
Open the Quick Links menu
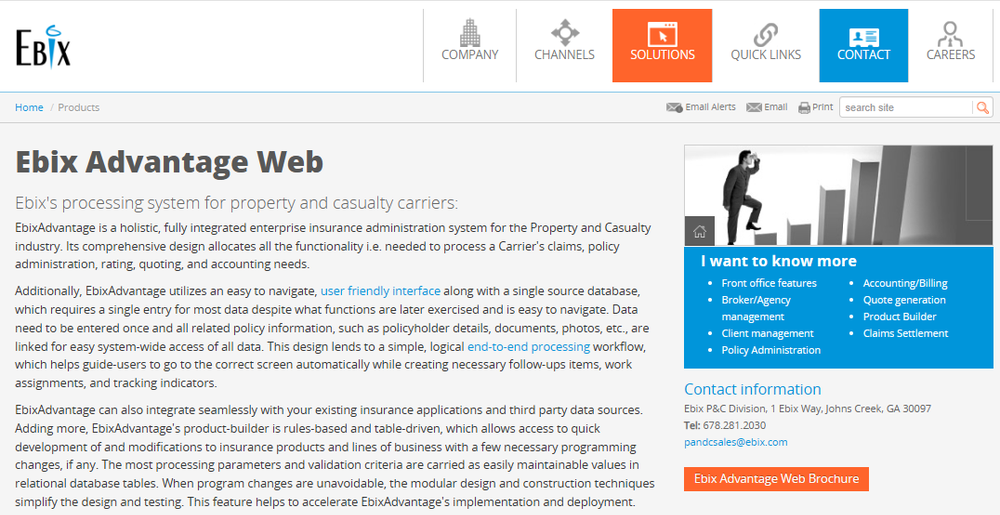[765, 45]
